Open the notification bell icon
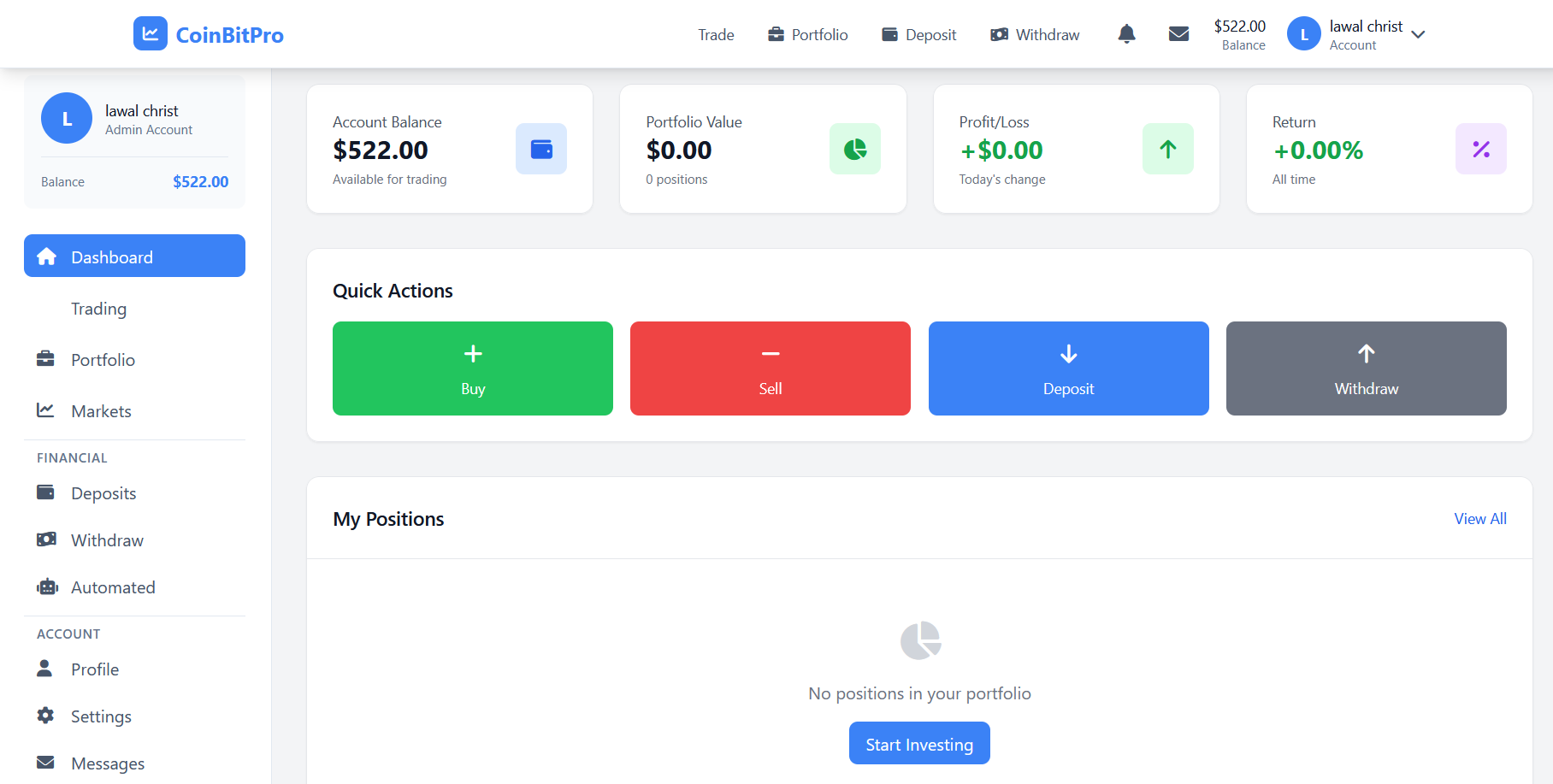The image size is (1553, 784). coord(1126,33)
